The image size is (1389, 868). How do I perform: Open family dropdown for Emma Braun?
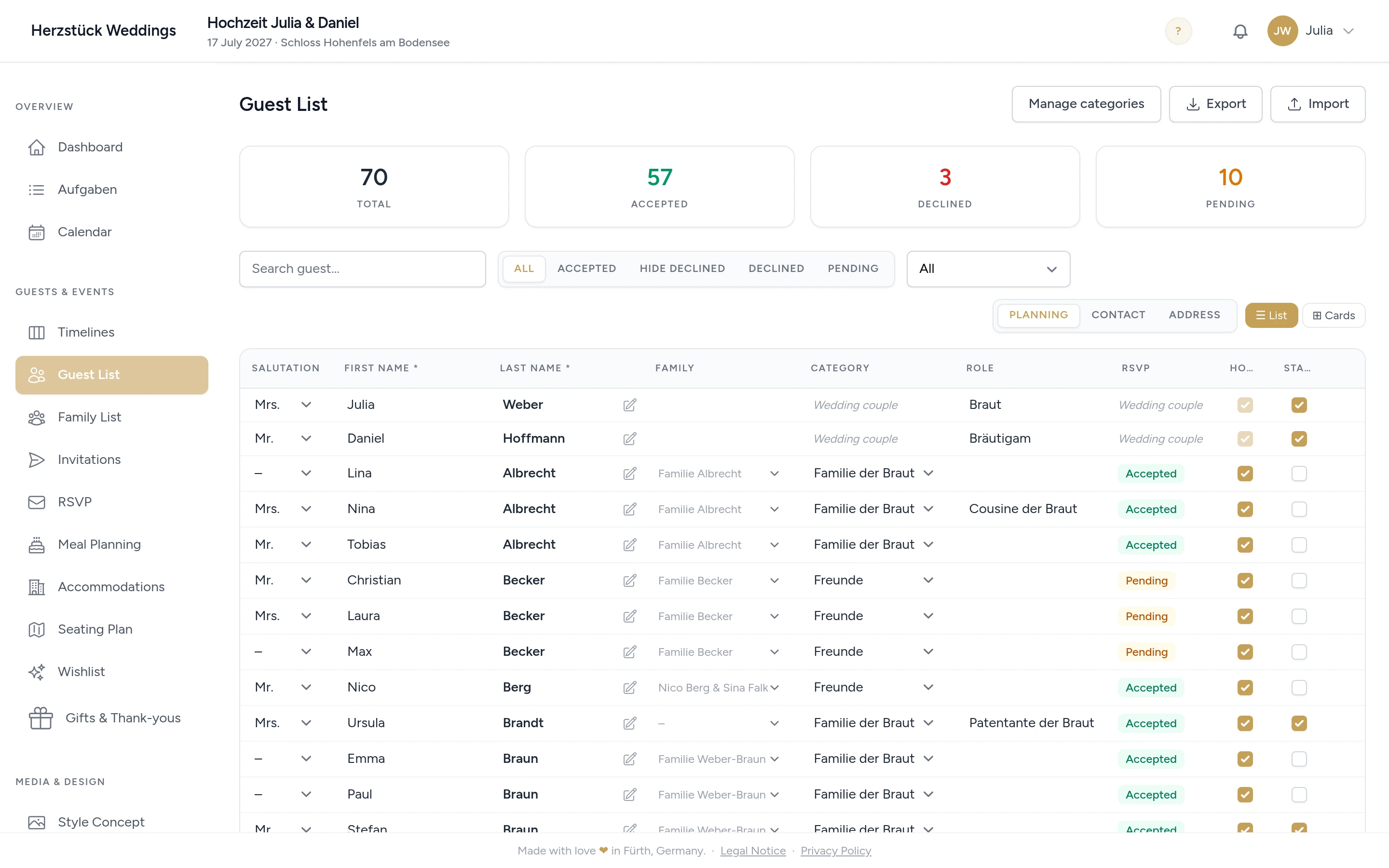(x=774, y=759)
